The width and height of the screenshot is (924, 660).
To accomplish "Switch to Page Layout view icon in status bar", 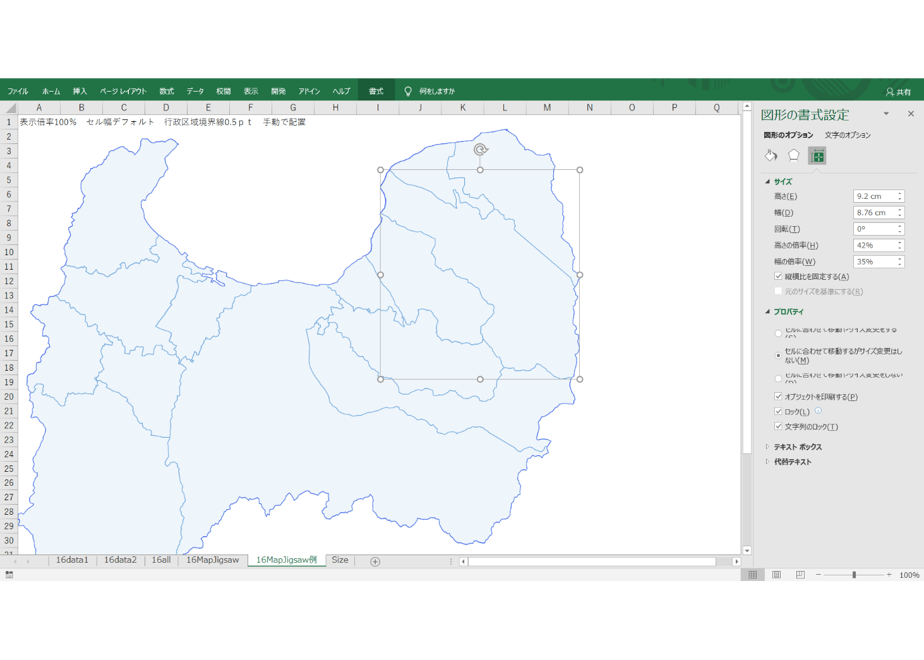I will pyautogui.click(x=777, y=575).
